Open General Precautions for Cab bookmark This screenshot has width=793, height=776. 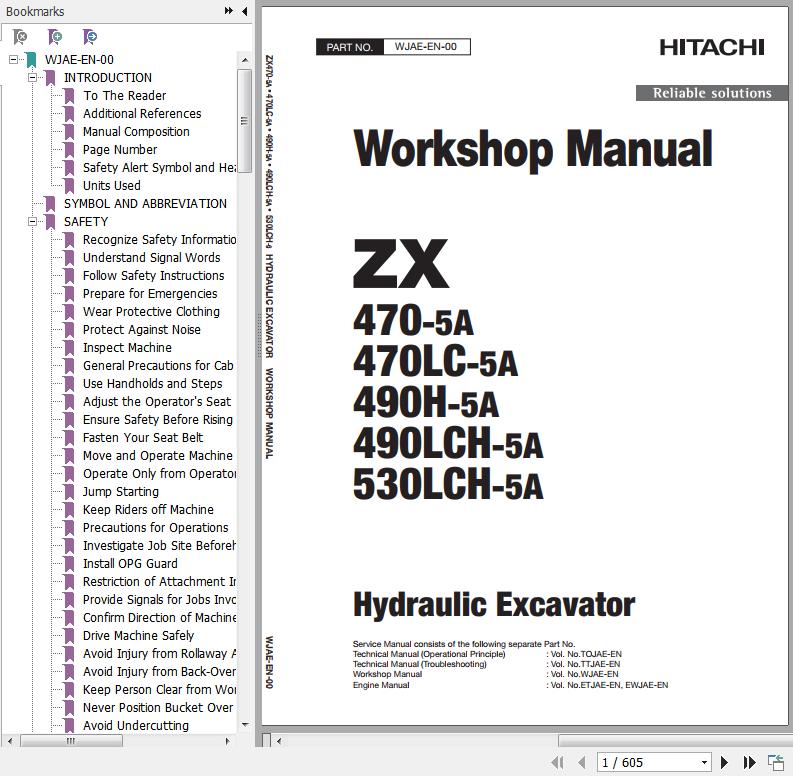pos(158,366)
